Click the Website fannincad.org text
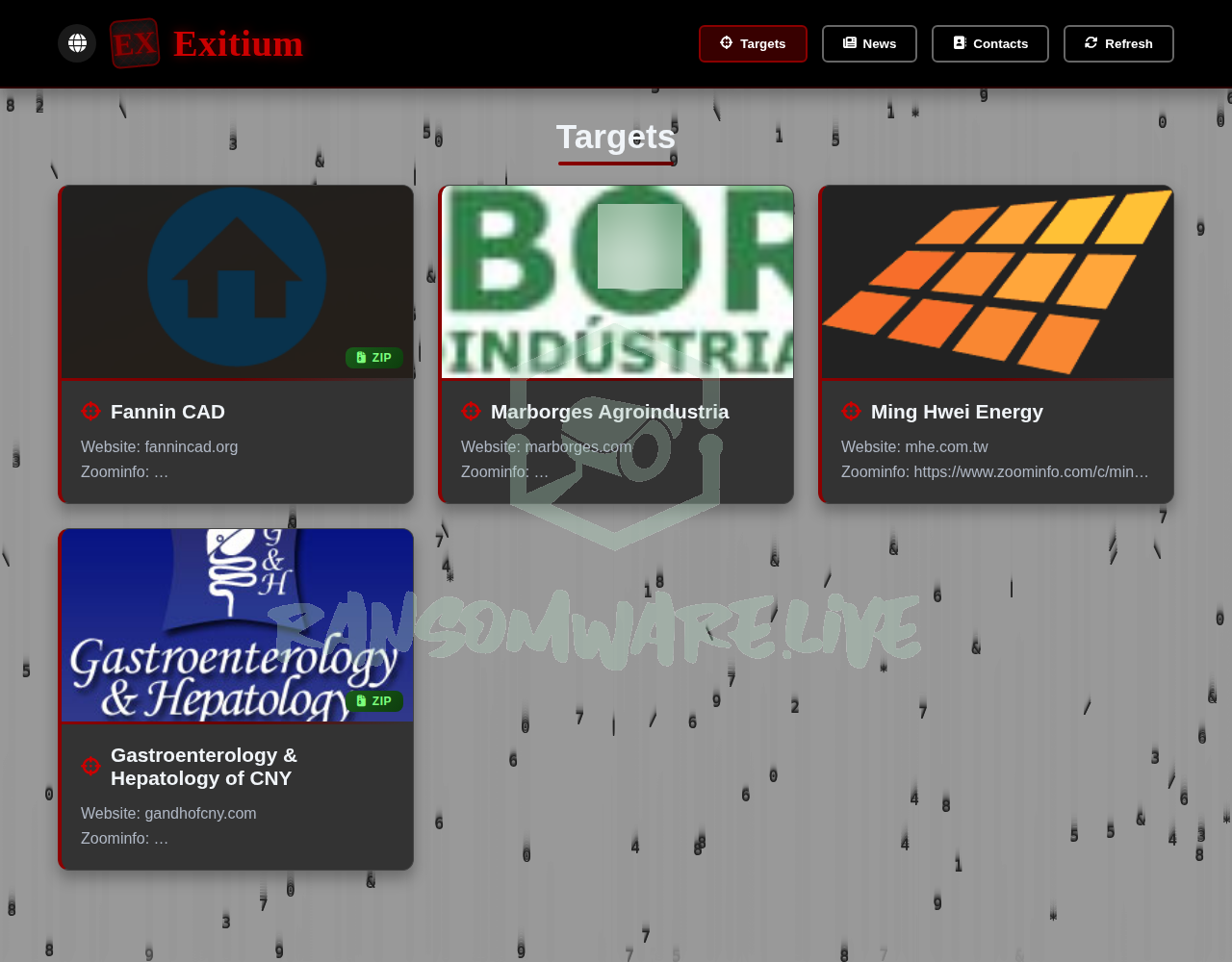 pos(160,447)
